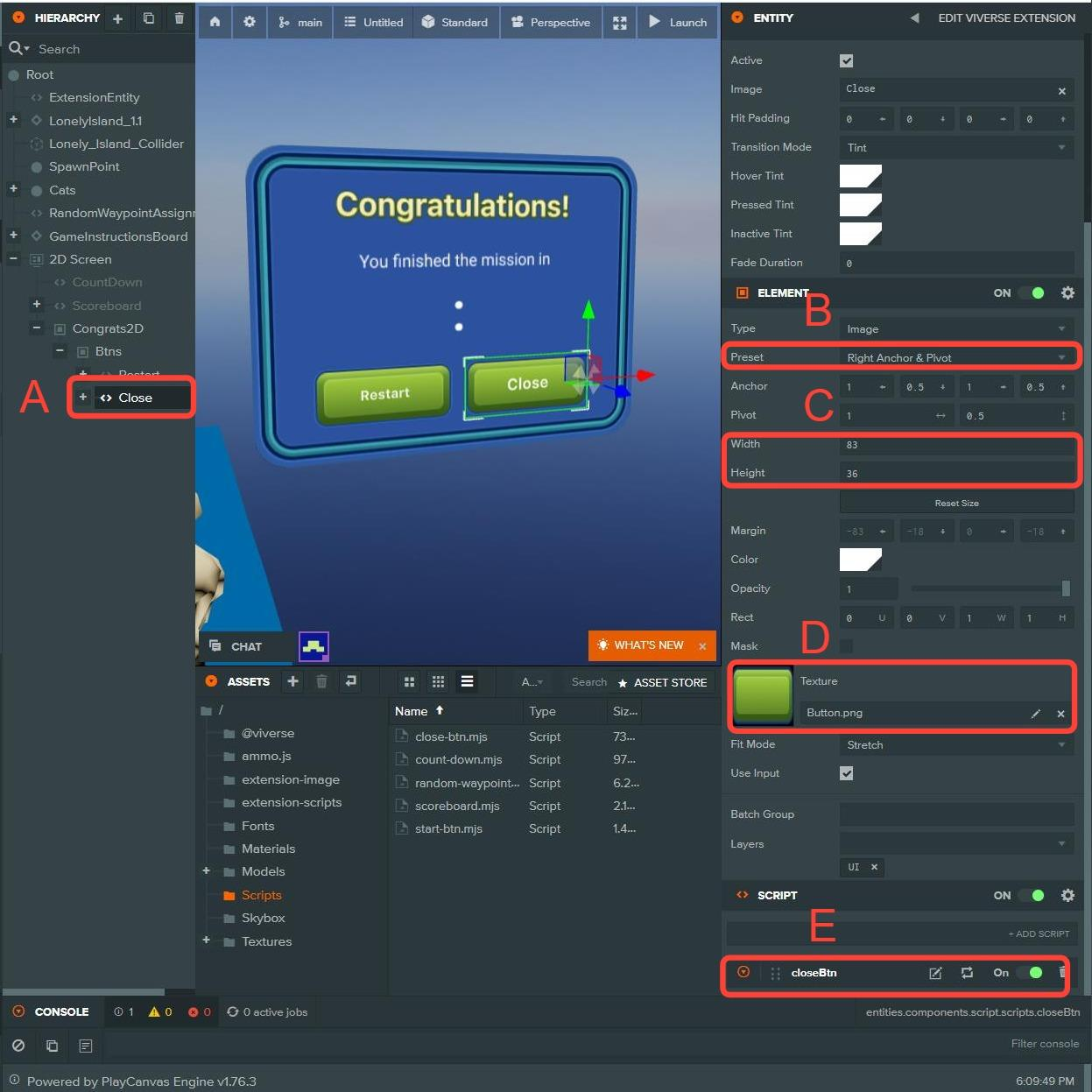Click the edit script icon for closeBtn
The width and height of the screenshot is (1092, 1092).
pyautogui.click(x=935, y=973)
